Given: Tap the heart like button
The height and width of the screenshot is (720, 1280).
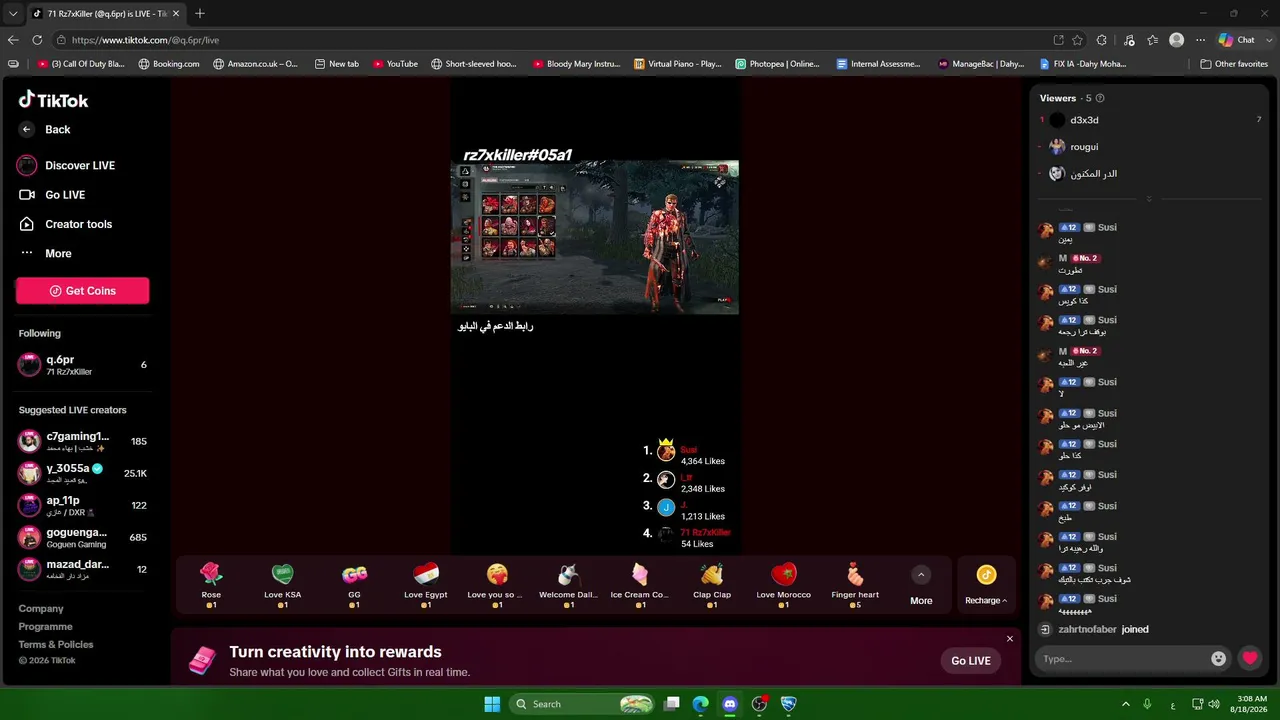Looking at the screenshot, I should 1250,658.
